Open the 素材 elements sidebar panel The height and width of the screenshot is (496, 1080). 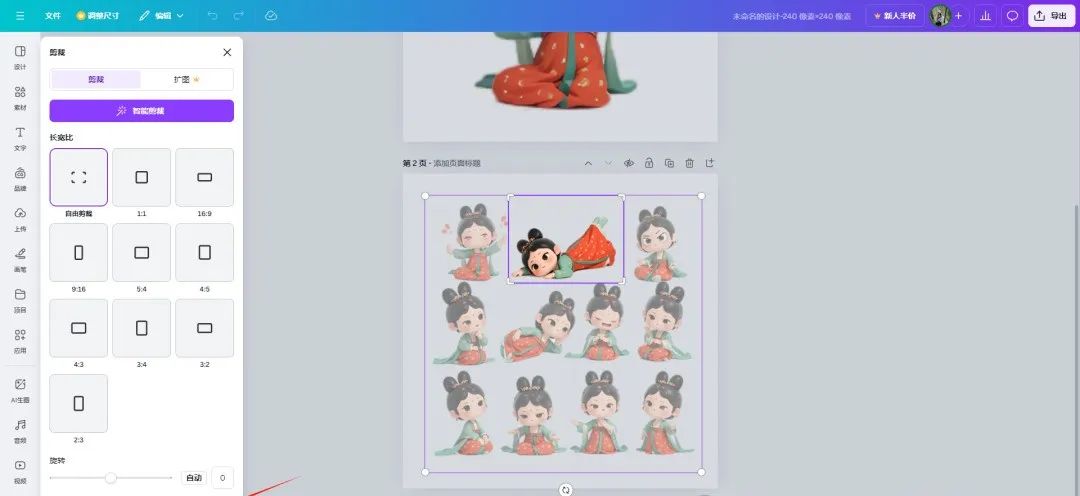[x=20, y=99]
